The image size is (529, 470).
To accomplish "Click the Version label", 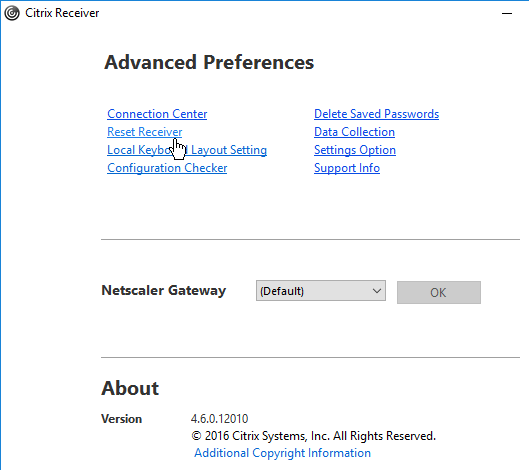I will pyautogui.click(x=121, y=419).
